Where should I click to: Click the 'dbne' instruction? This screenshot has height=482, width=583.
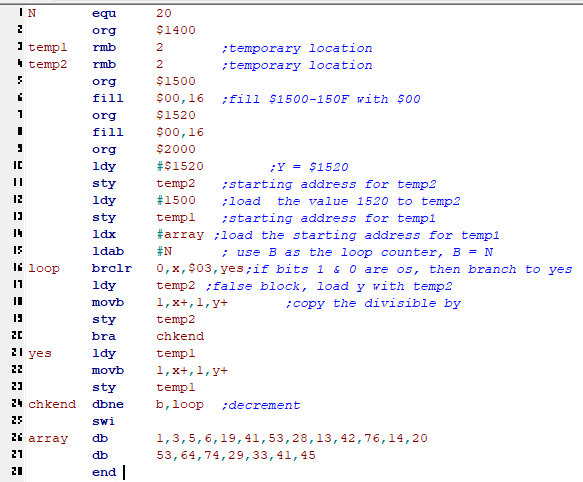[108, 404]
